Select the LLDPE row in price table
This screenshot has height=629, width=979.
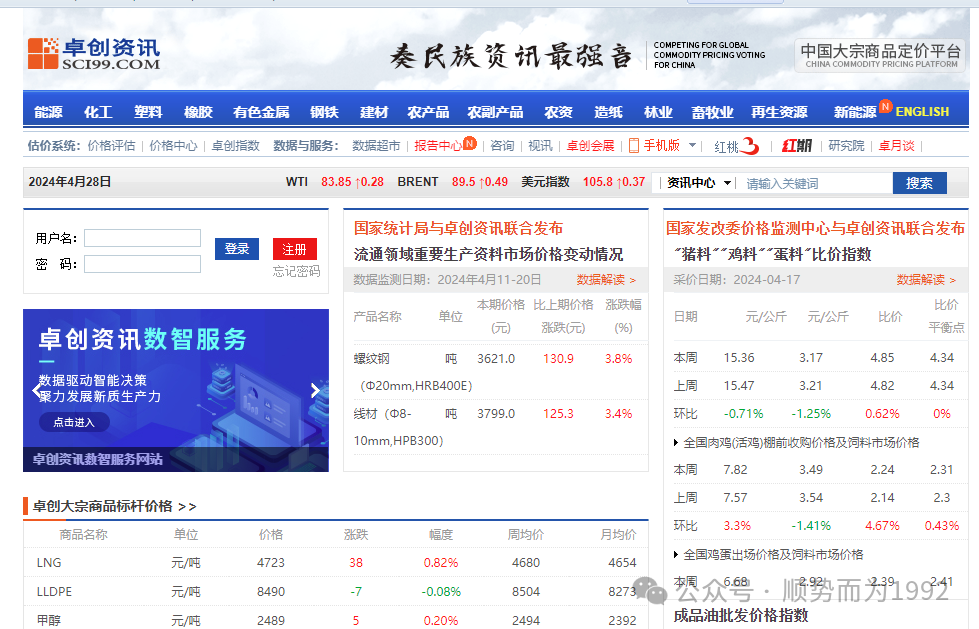click(336, 592)
